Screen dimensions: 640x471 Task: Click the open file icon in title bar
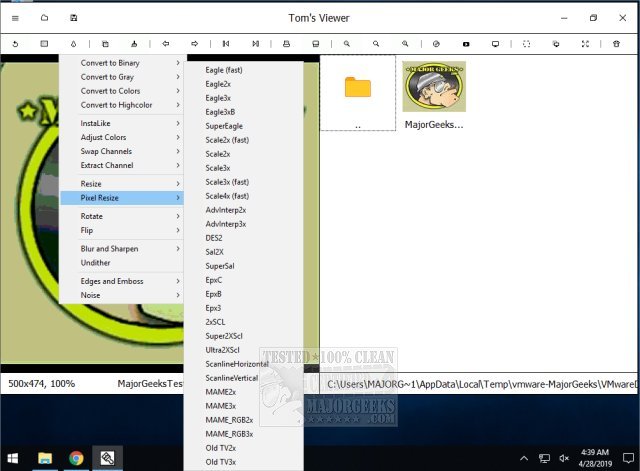tap(44, 18)
